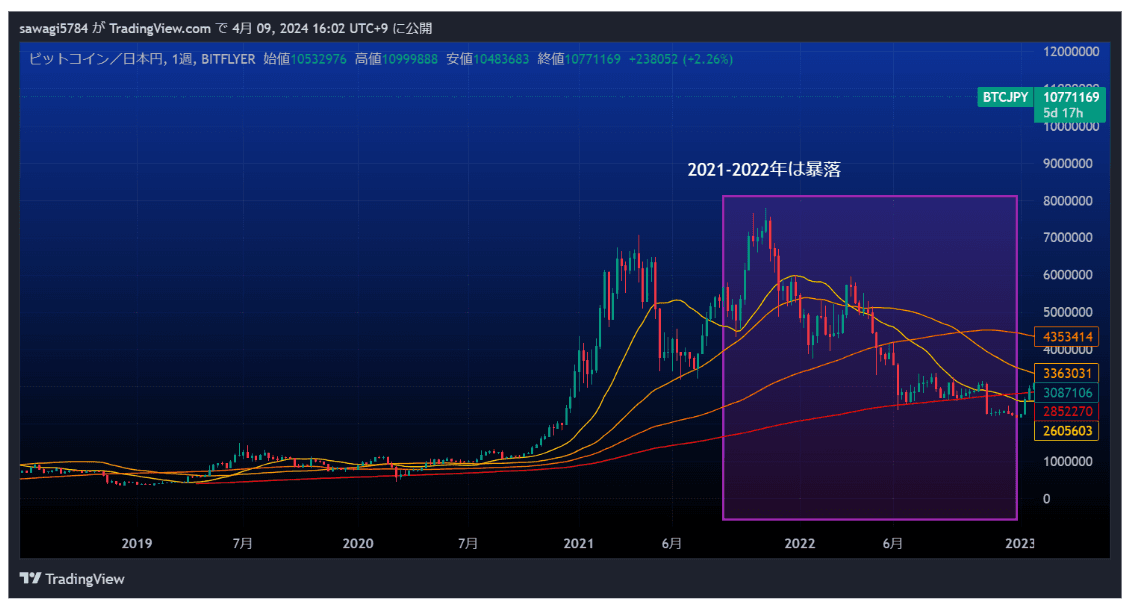
Task: Click the +2.26% change value in legend
Action: (x=708, y=60)
